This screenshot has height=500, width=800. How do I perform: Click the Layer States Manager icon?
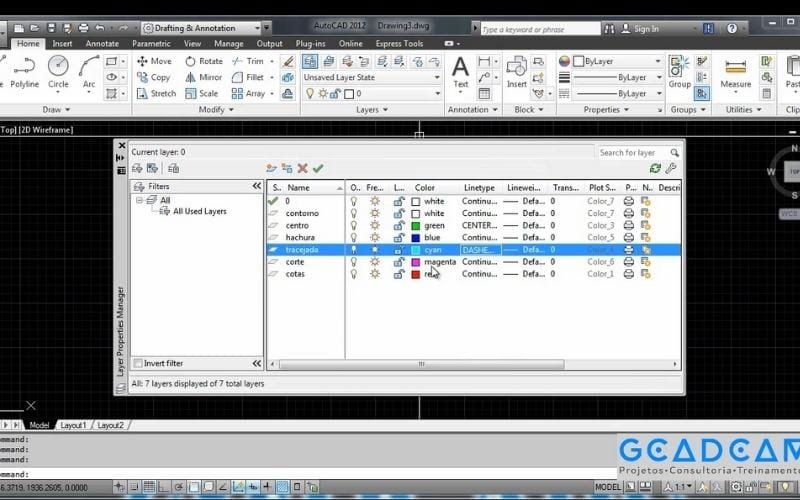coord(173,168)
